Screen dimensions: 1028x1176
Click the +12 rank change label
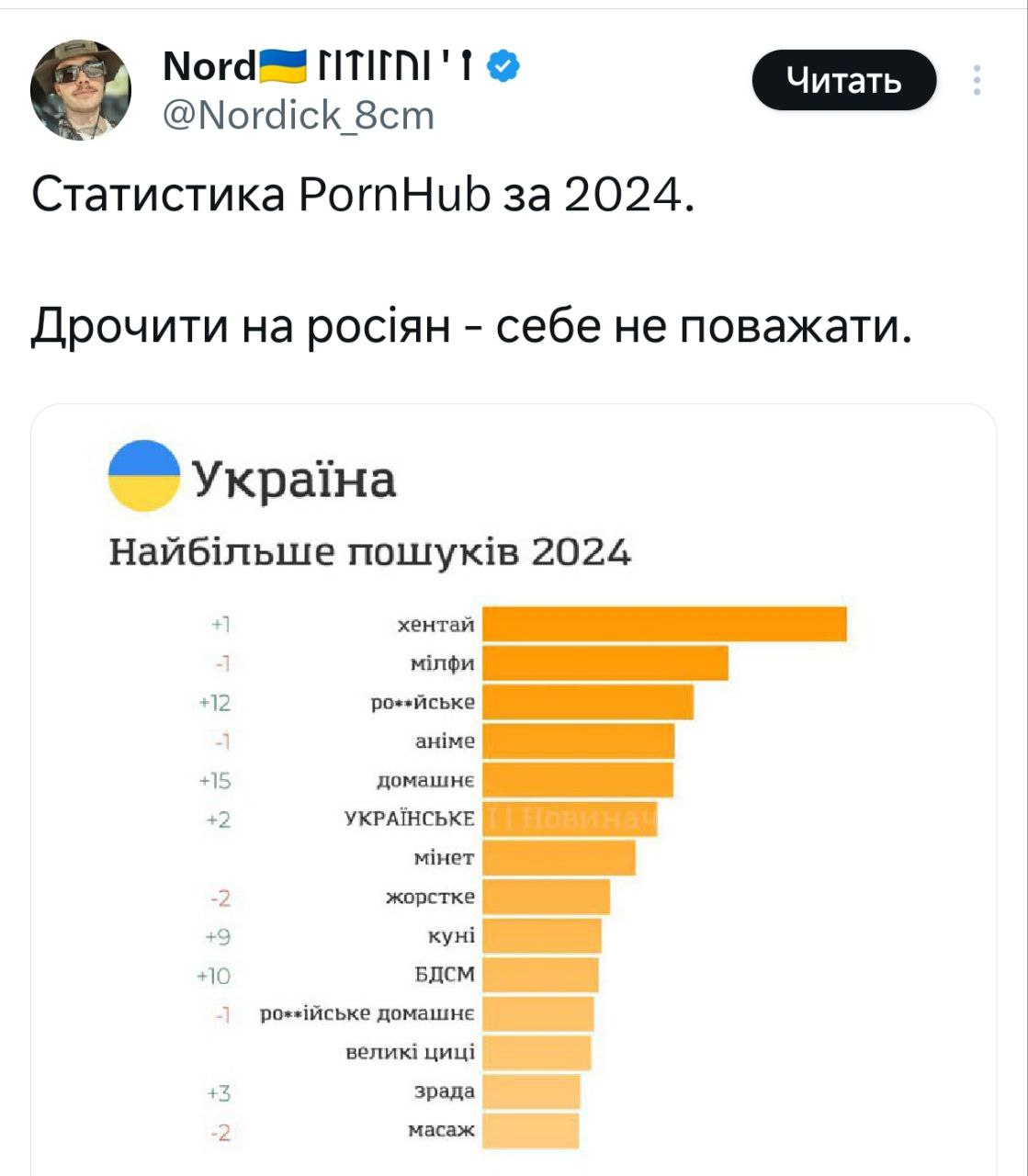(x=215, y=704)
